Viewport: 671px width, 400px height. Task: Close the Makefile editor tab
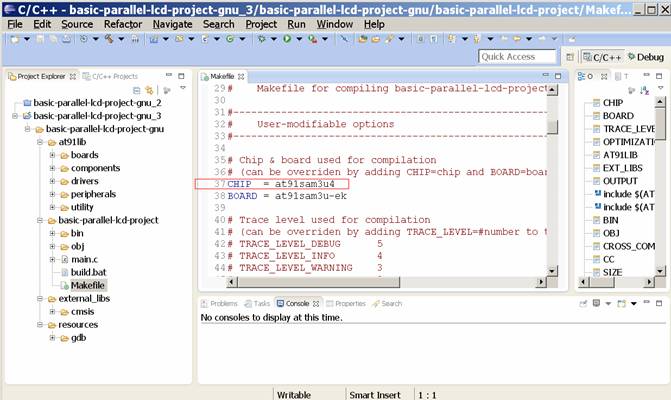click(x=241, y=77)
